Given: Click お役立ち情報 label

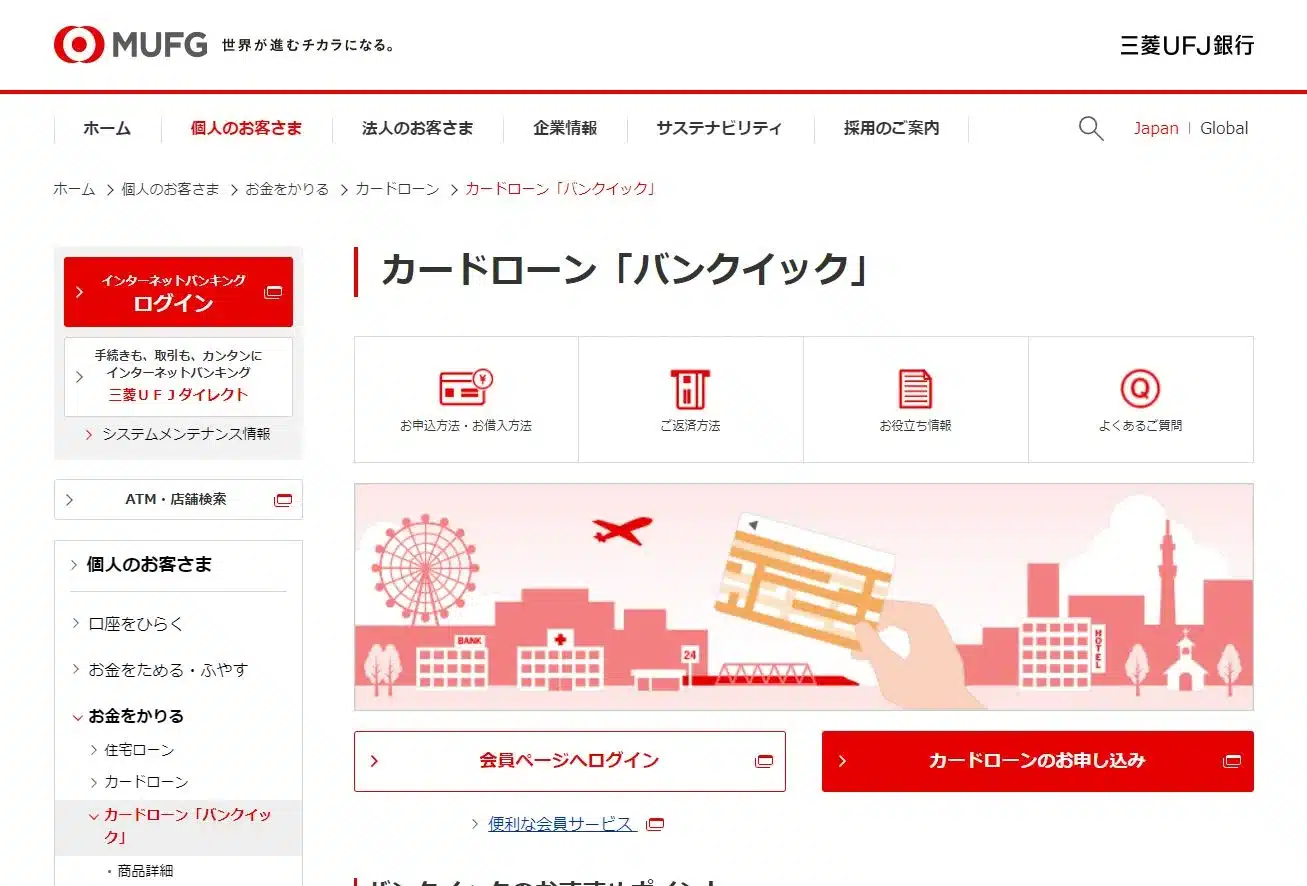Looking at the screenshot, I should [x=915, y=426].
